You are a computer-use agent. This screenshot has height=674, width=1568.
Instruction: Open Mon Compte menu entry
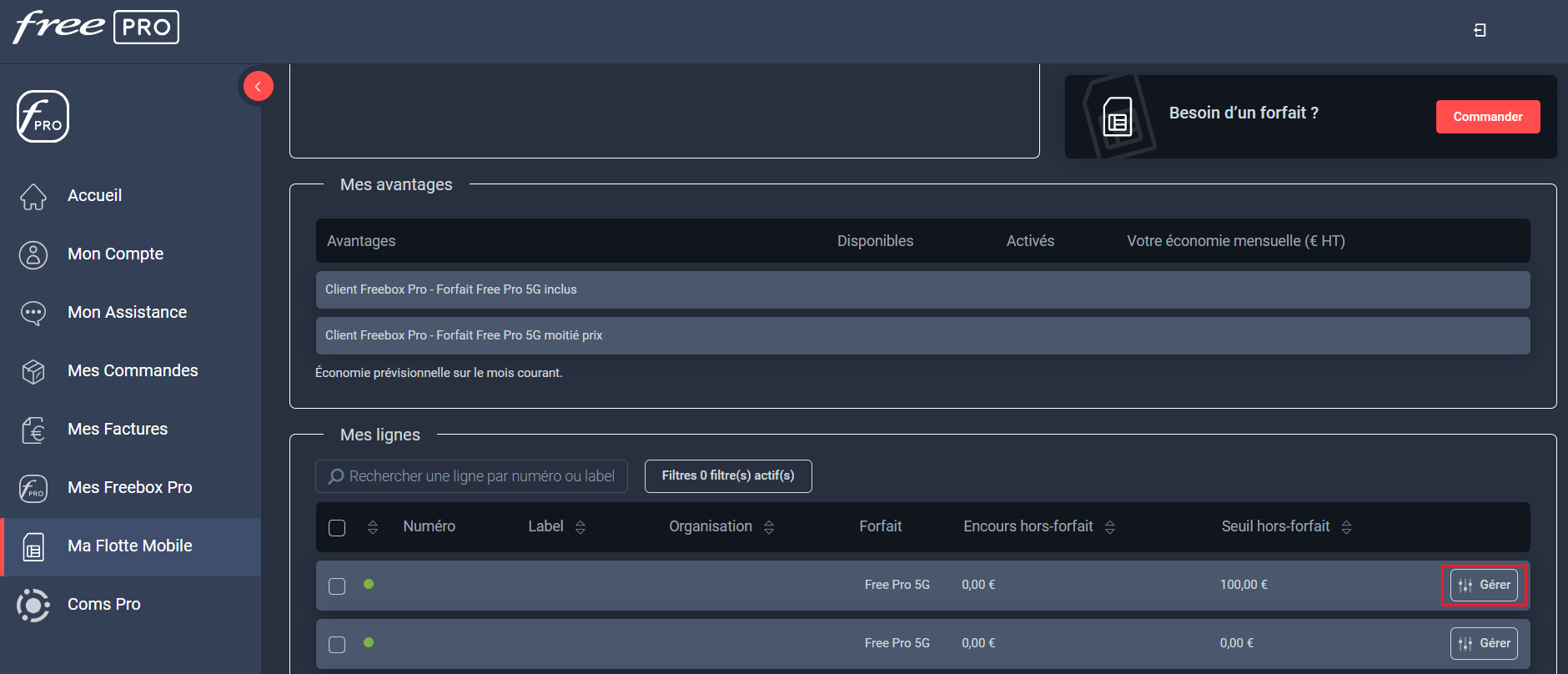(x=132, y=254)
